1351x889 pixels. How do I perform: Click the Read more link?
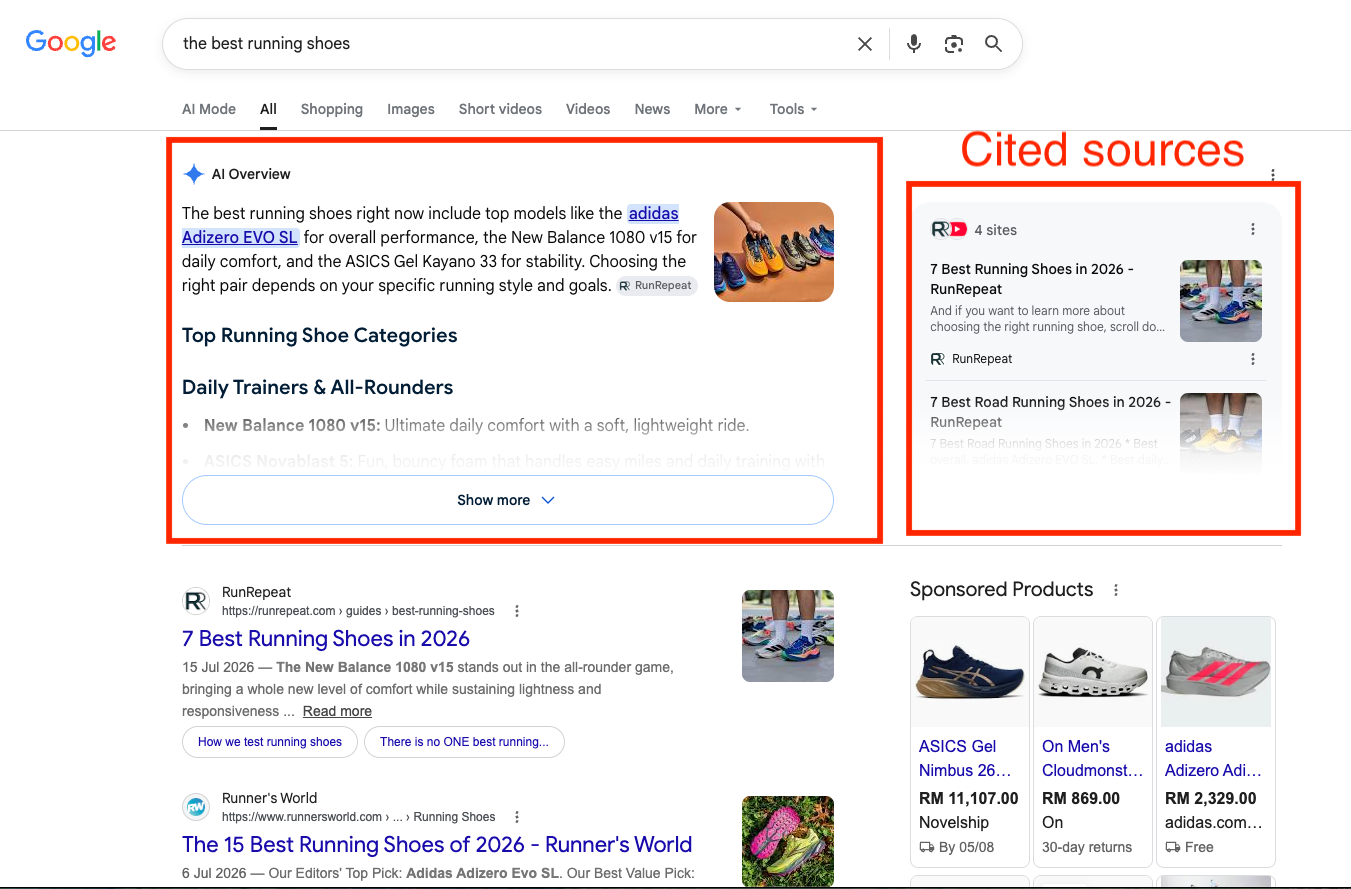click(337, 711)
